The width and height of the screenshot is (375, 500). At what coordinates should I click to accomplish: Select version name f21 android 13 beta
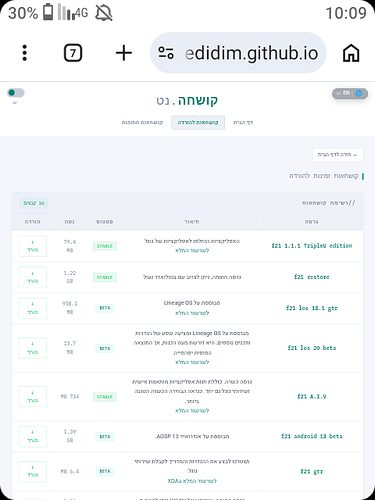tap(312, 436)
